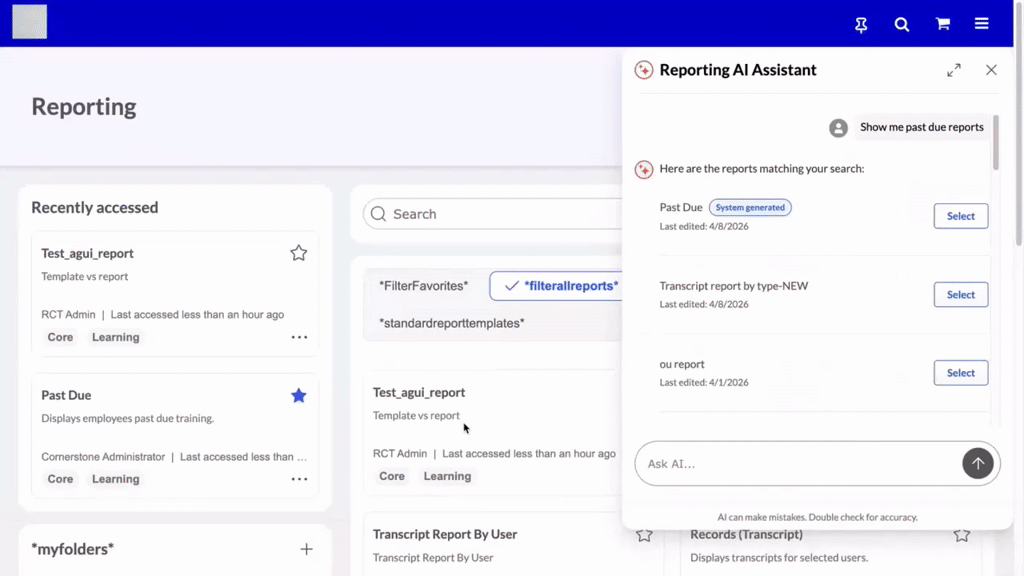Favorite the Test_agui_report in Recently accessed
Image resolution: width=1024 pixels, height=576 pixels.
click(x=298, y=253)
